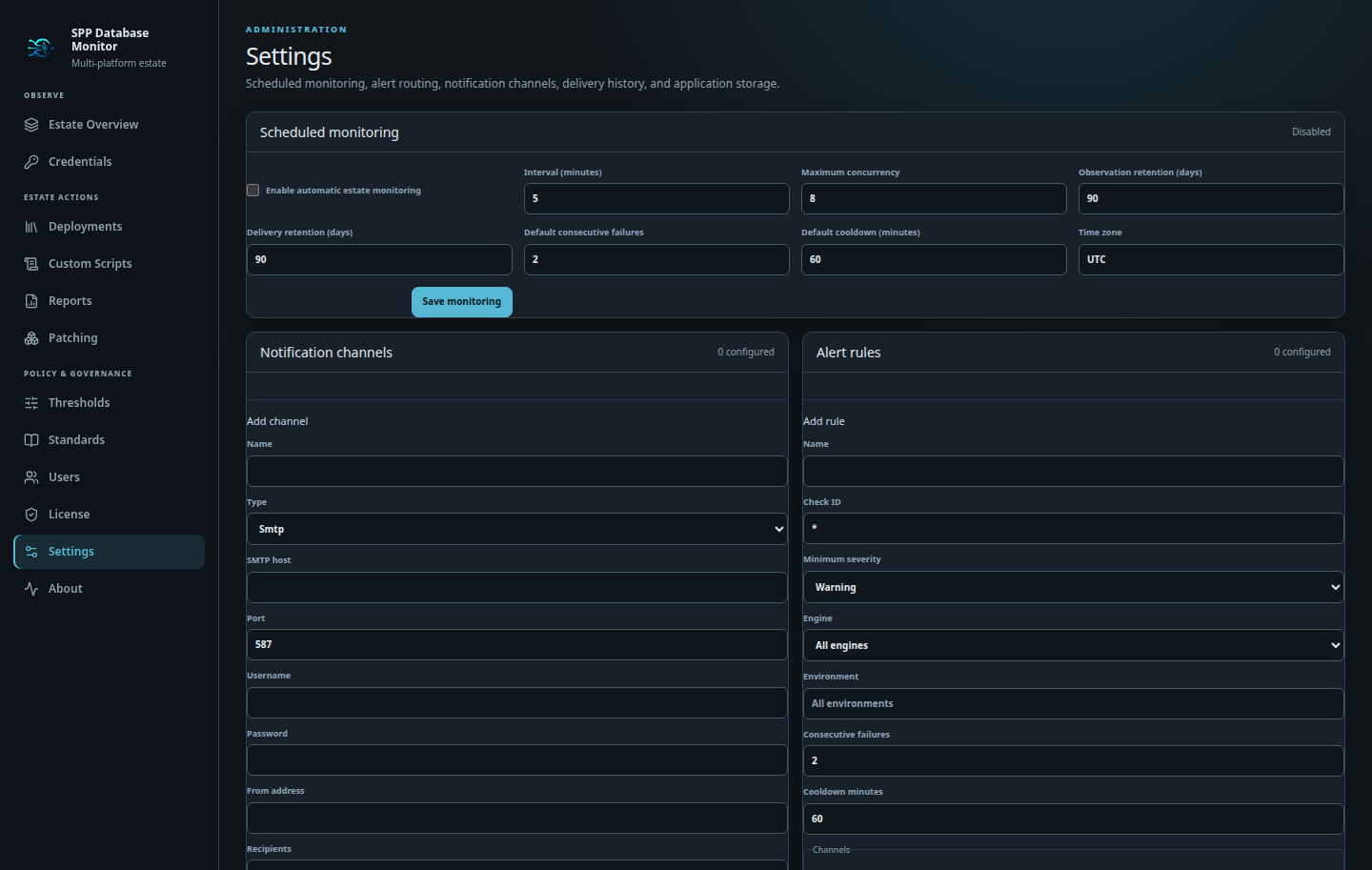1372x870 pixels.
Task: Click the Standards book icon
Action: 31,440
